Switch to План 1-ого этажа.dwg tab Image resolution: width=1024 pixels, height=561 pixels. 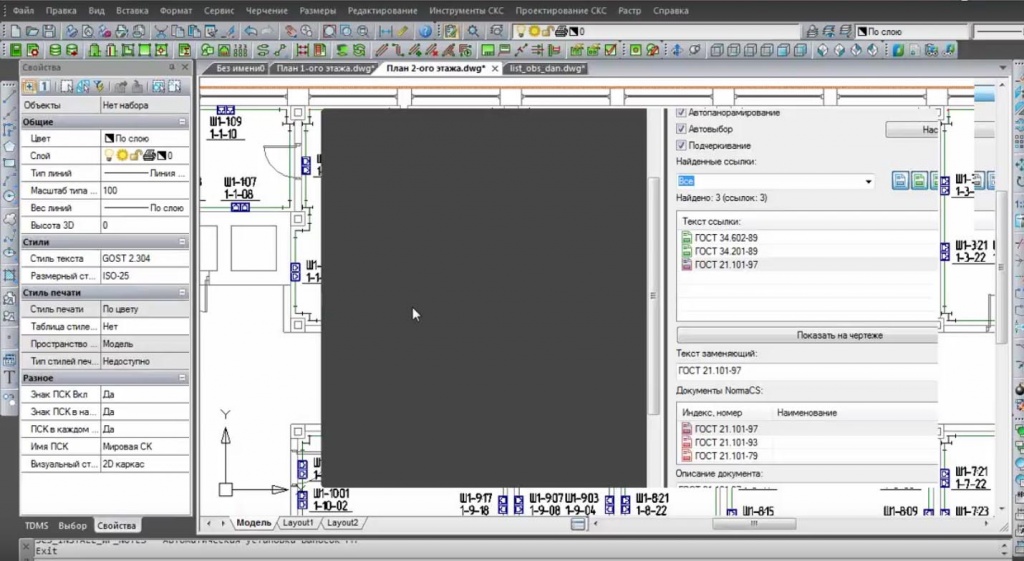[324, 69]
